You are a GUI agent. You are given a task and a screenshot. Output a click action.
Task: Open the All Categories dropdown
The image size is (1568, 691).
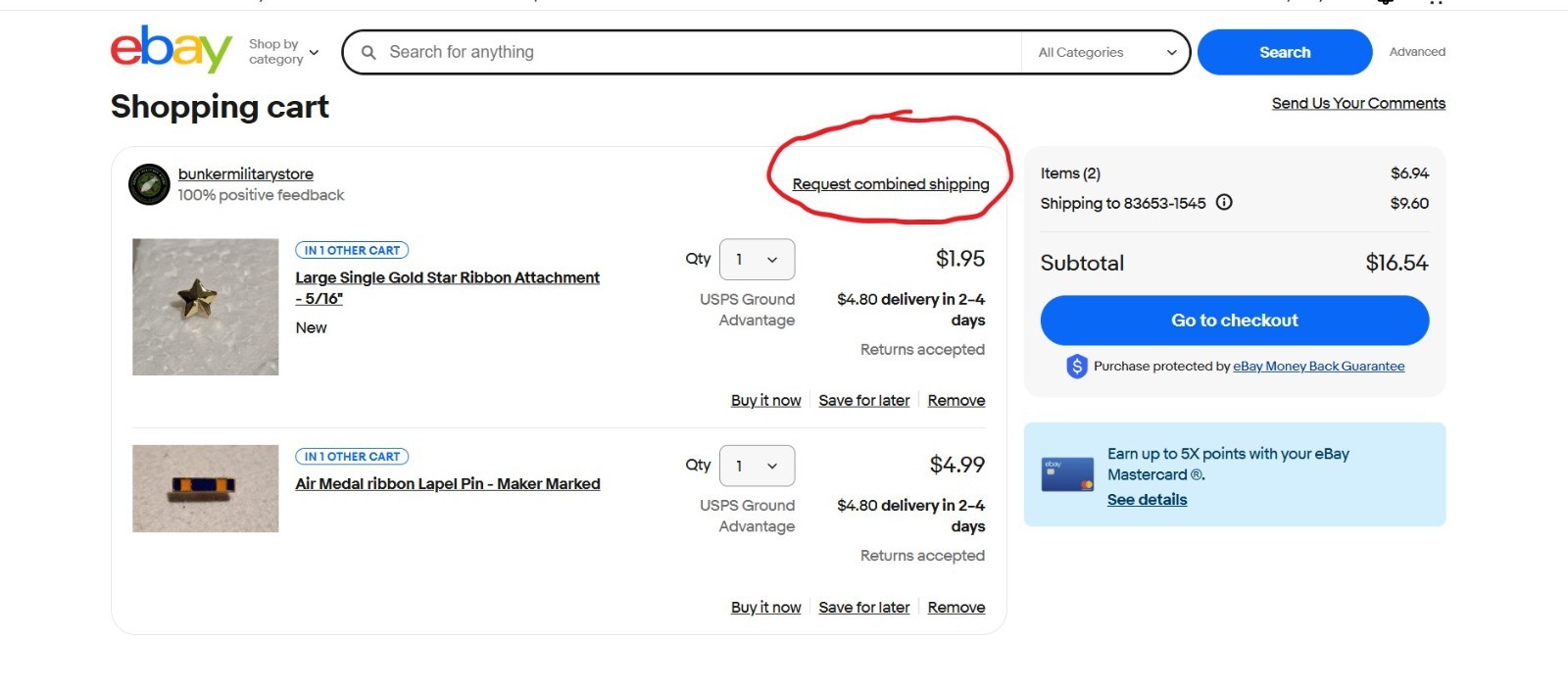1106,52
